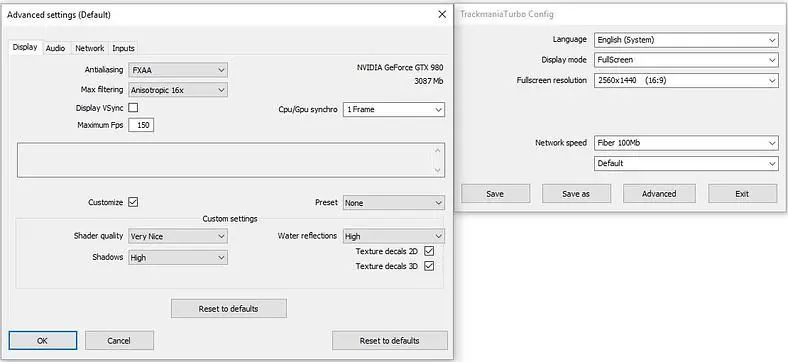The image size is (788, 362).
Task: Close the Advanced settings dialog
Action: 442,14
